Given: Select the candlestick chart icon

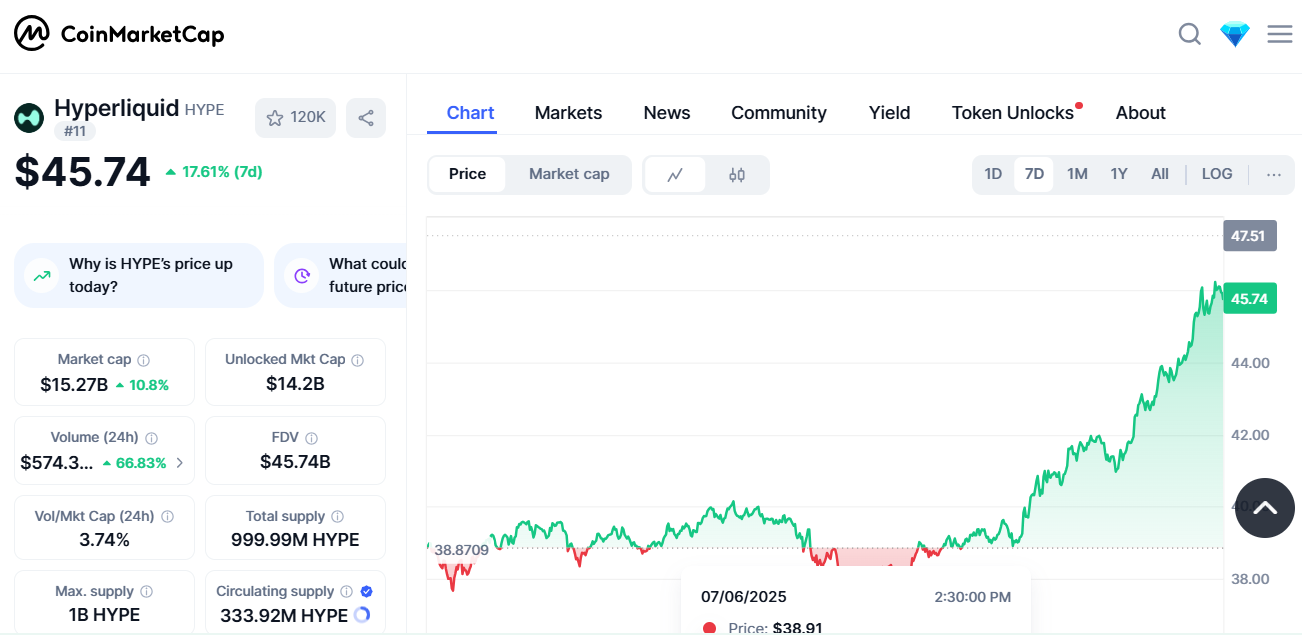Looking at the screenshot, I should 737,174.
